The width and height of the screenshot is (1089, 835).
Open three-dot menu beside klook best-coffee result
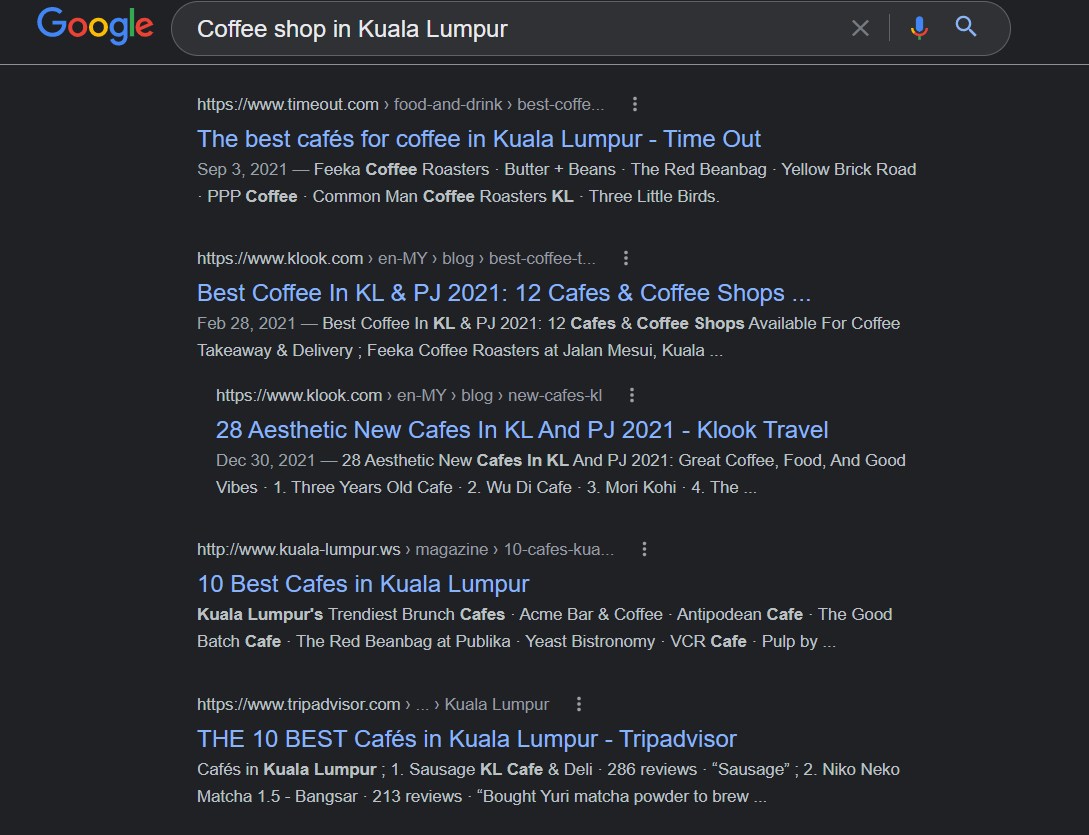coord(626,258)
